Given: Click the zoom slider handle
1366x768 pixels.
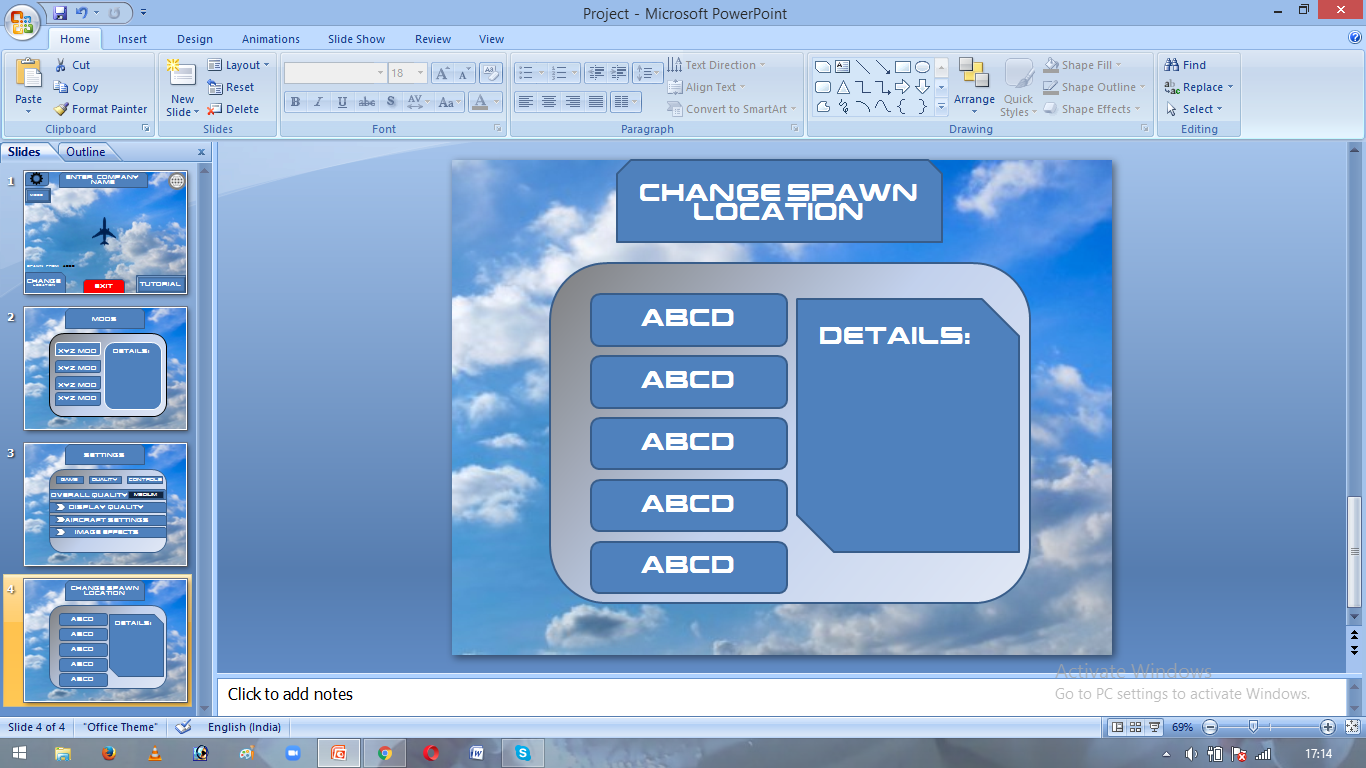Looking at the screenshot, I should (1253, 727).
